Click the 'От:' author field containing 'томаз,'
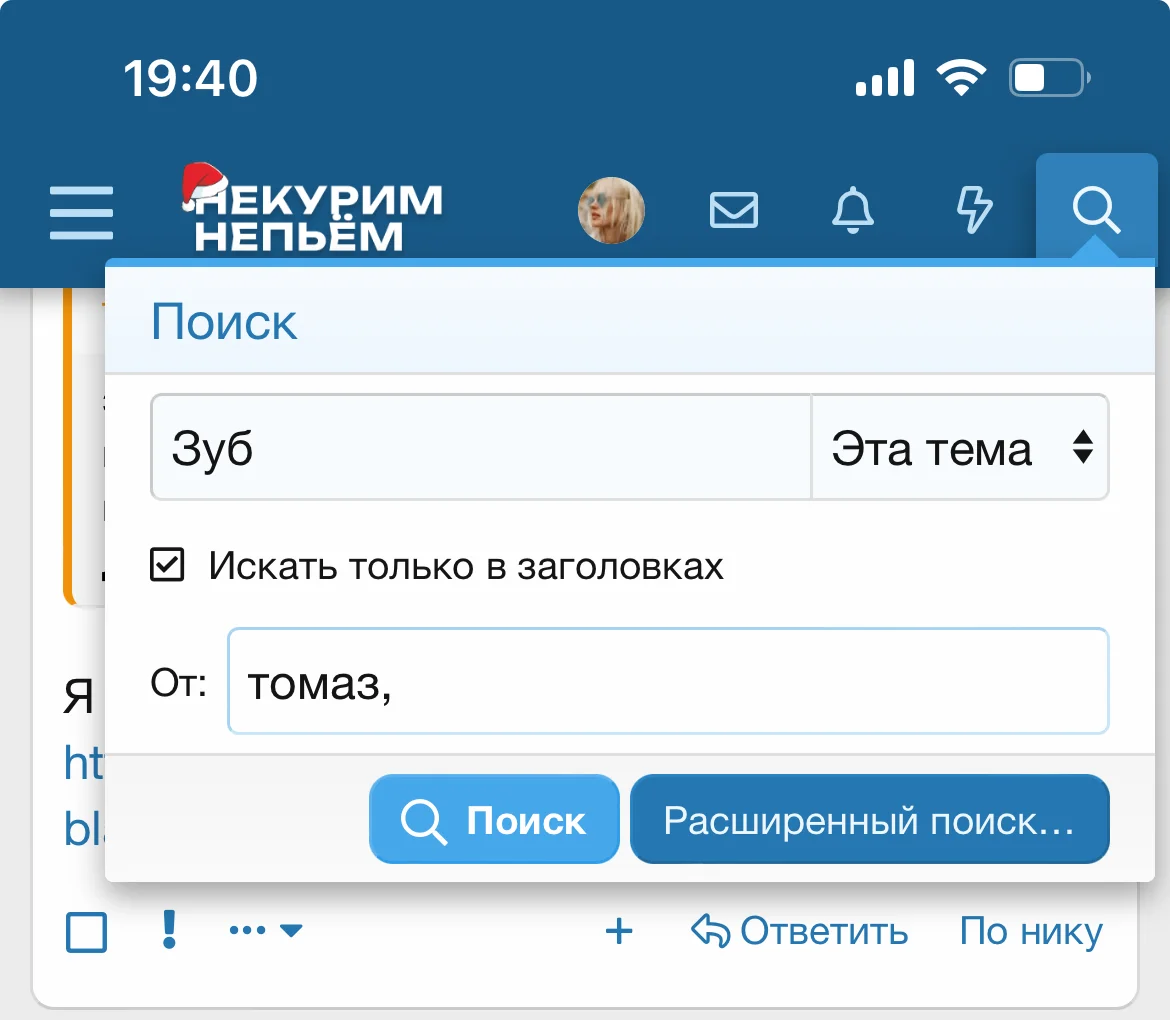1170x1020 pixels. click(x=668, y=682)
